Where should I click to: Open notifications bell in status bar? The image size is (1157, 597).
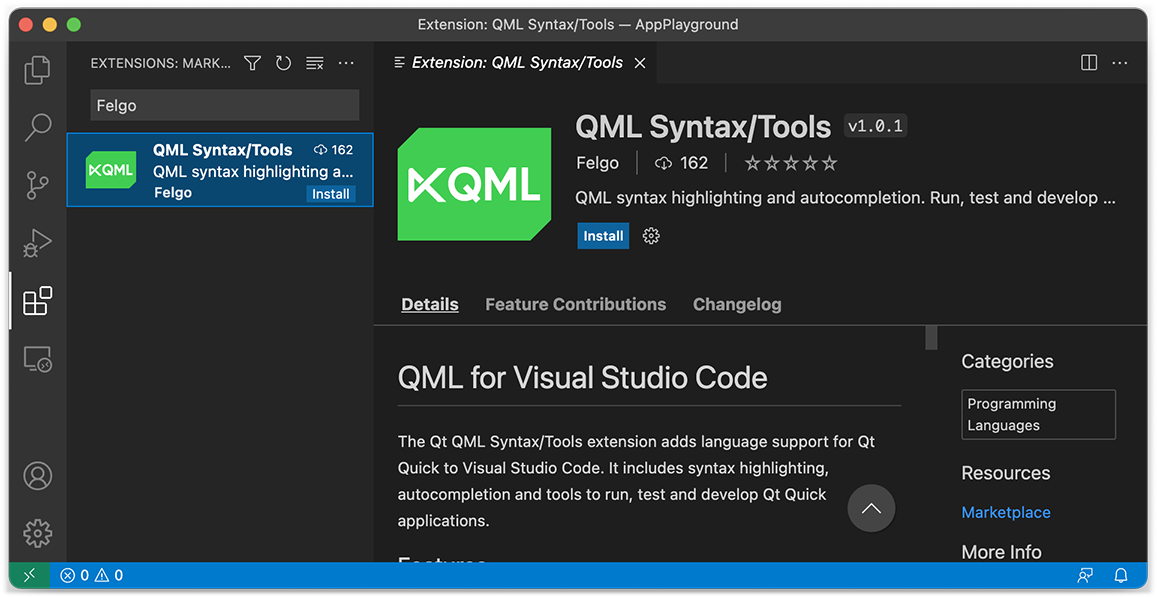1121,575
